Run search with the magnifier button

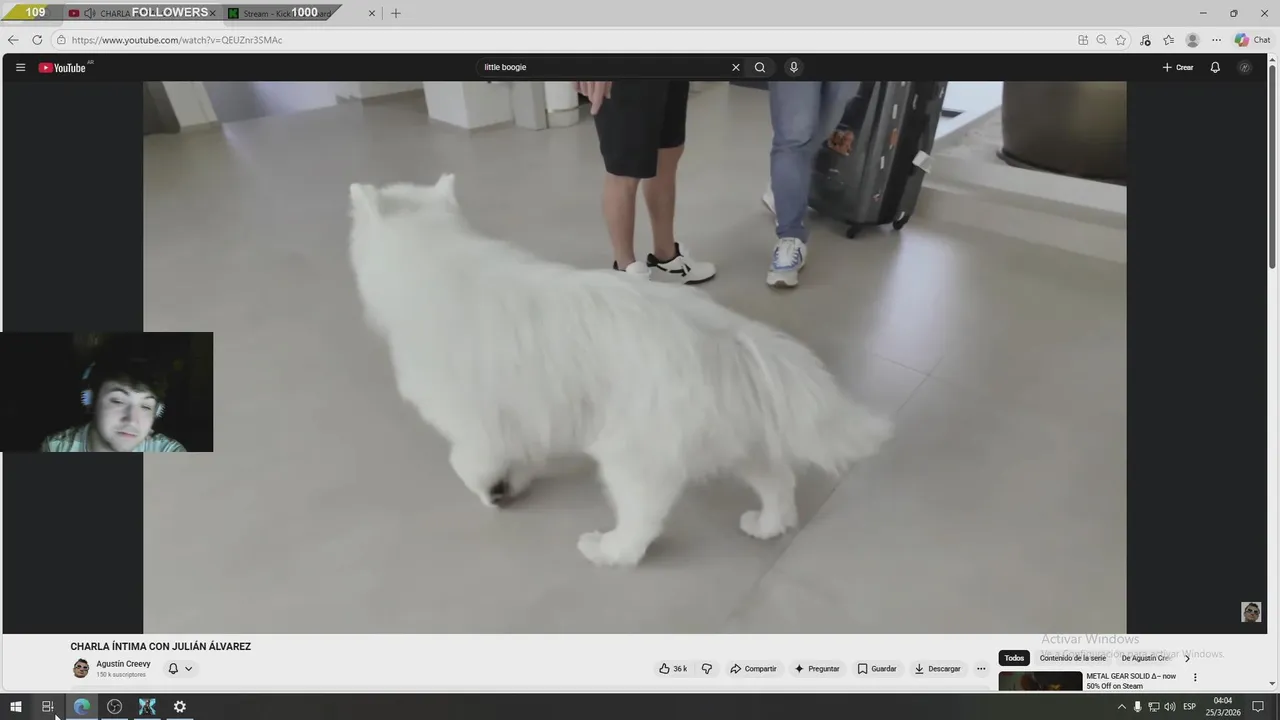point(760,67)
